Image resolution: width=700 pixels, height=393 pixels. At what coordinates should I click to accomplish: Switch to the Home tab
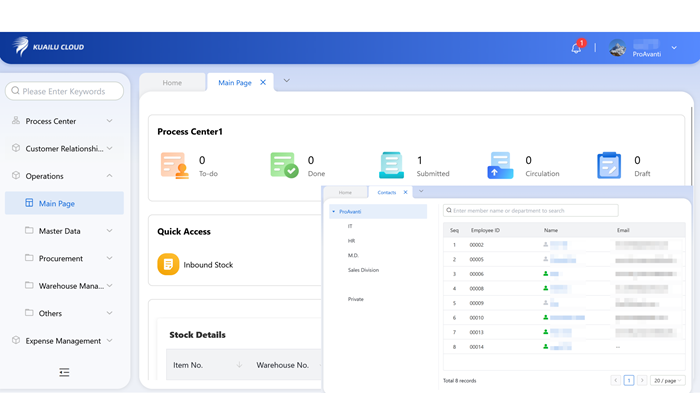(x=172, y=83)
